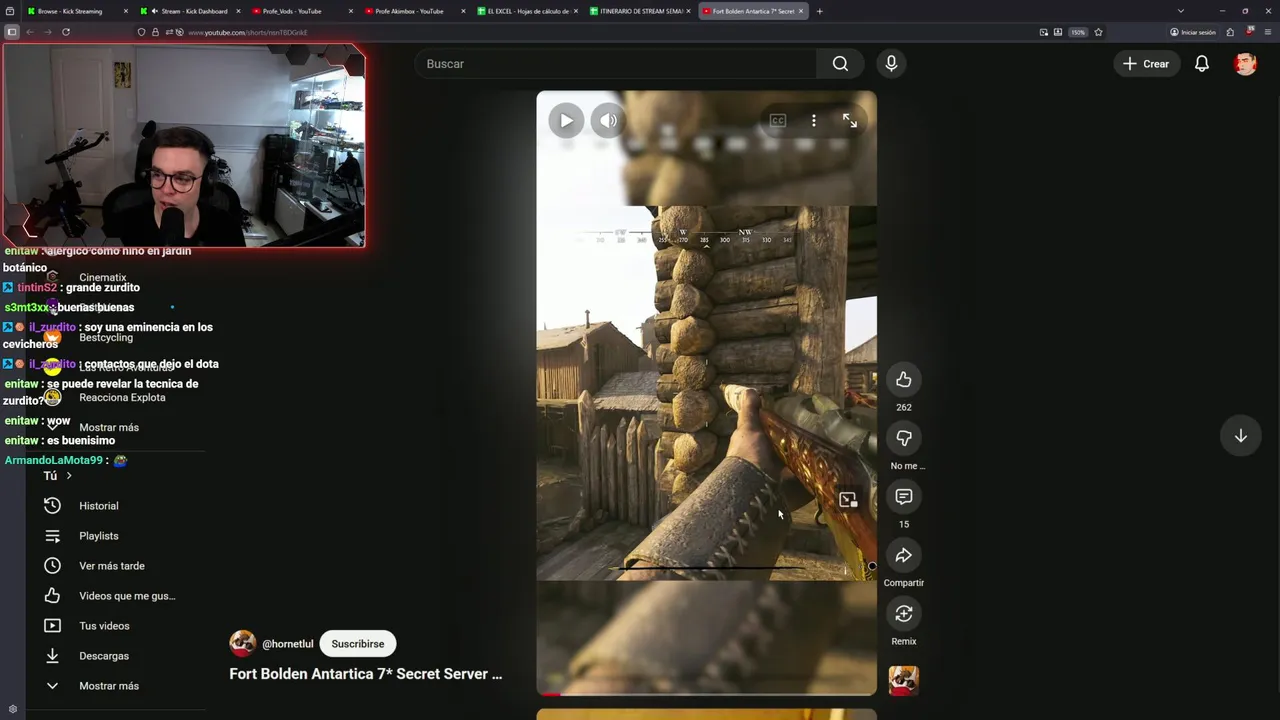Play the YouTube Short video

[566, 121]
